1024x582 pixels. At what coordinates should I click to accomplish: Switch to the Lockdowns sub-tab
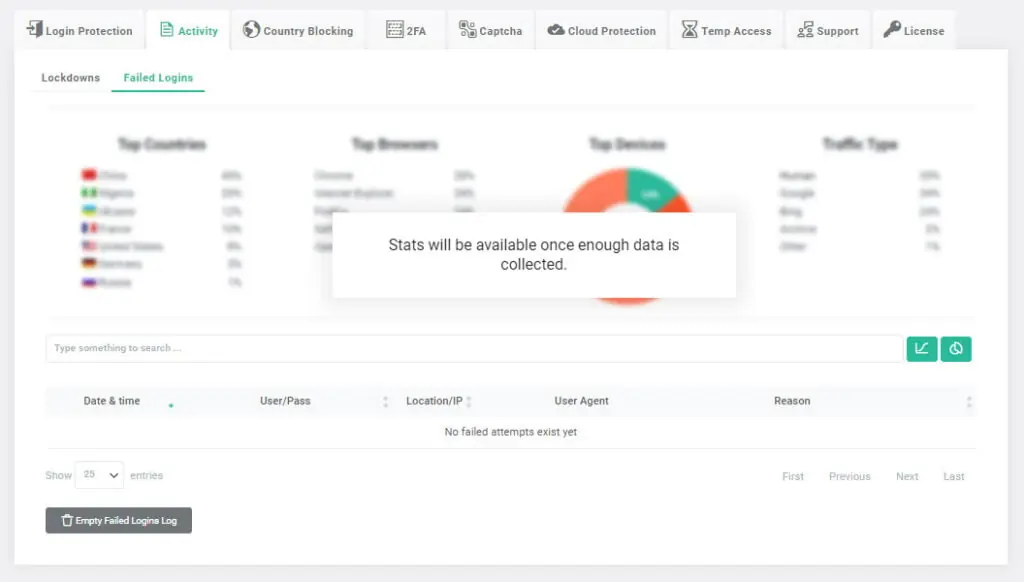point(70,78)
